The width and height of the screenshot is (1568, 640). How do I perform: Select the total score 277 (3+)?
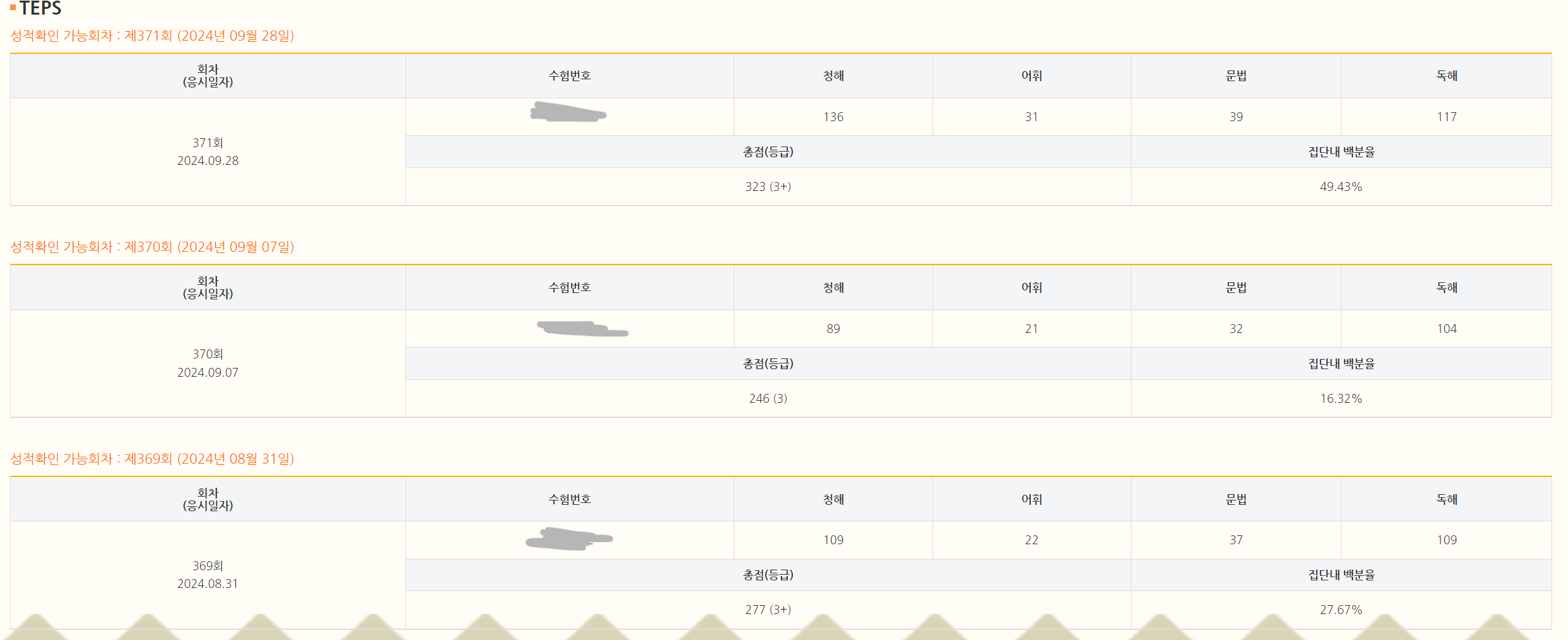768,610
